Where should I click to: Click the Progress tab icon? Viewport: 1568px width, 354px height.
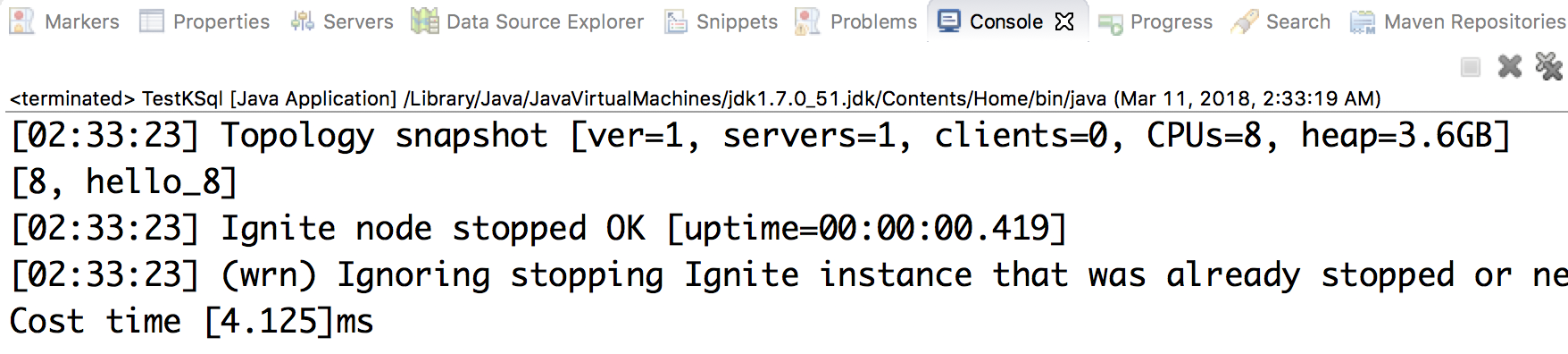[x=1110, y=23]
